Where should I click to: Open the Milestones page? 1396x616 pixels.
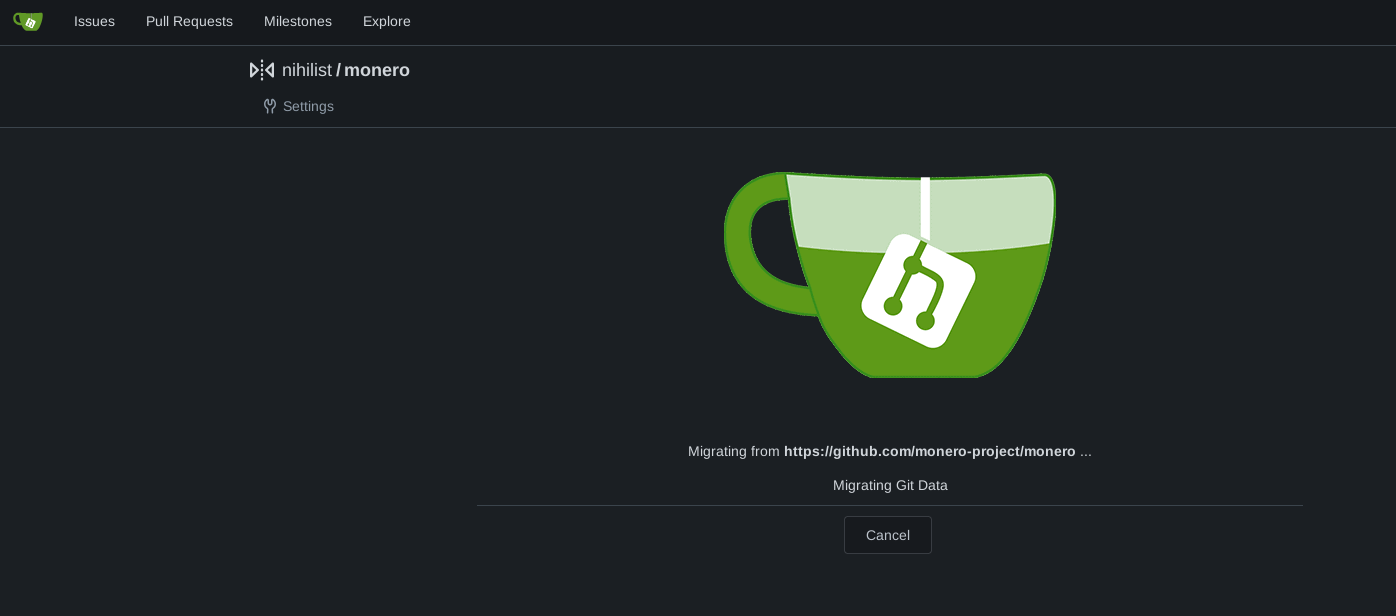(298, 21)
